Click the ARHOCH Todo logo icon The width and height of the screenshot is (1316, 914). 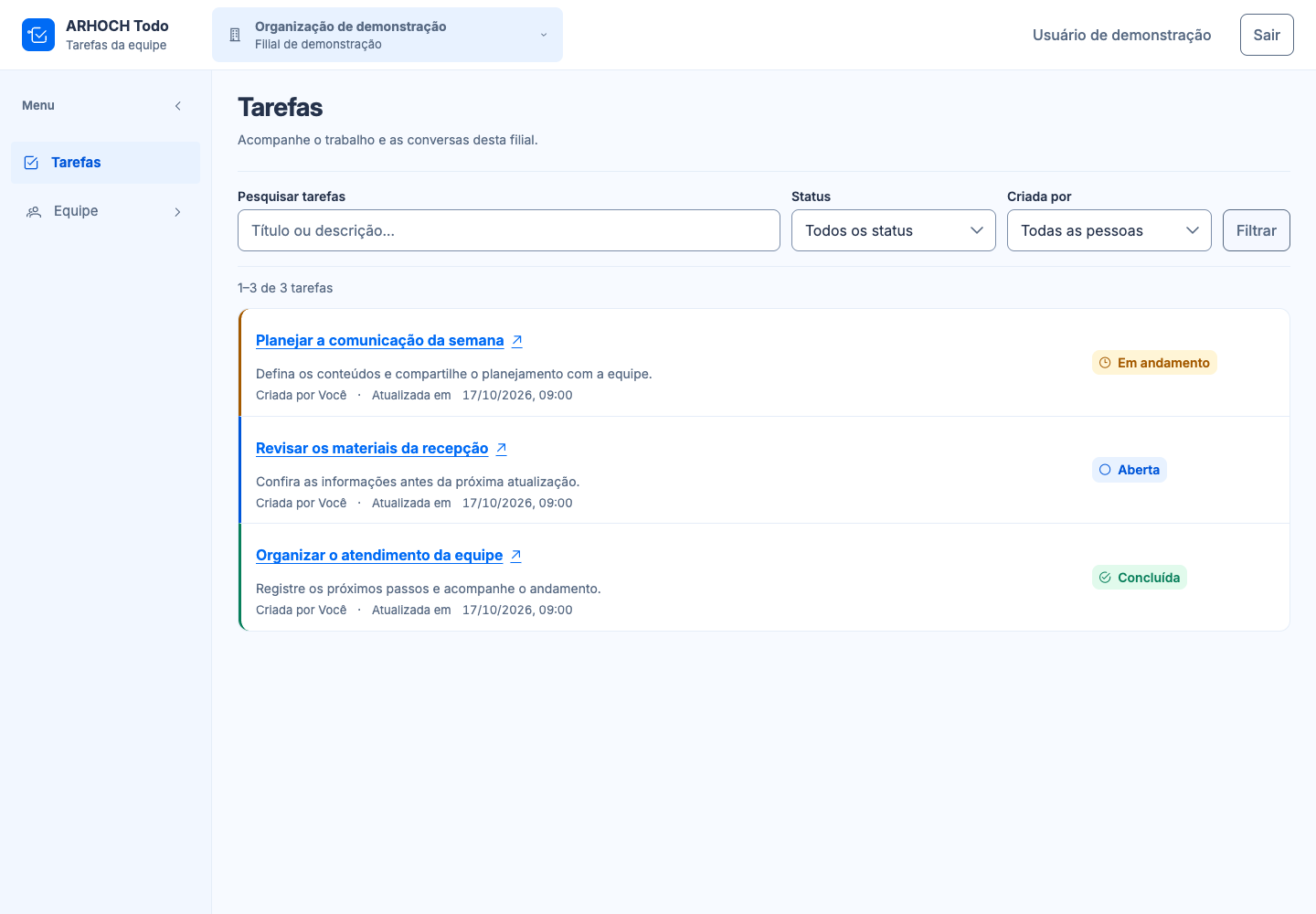coord(38,35)
